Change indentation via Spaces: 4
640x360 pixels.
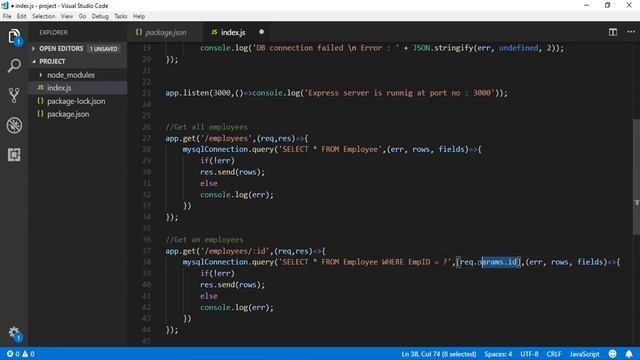(498, 354)
